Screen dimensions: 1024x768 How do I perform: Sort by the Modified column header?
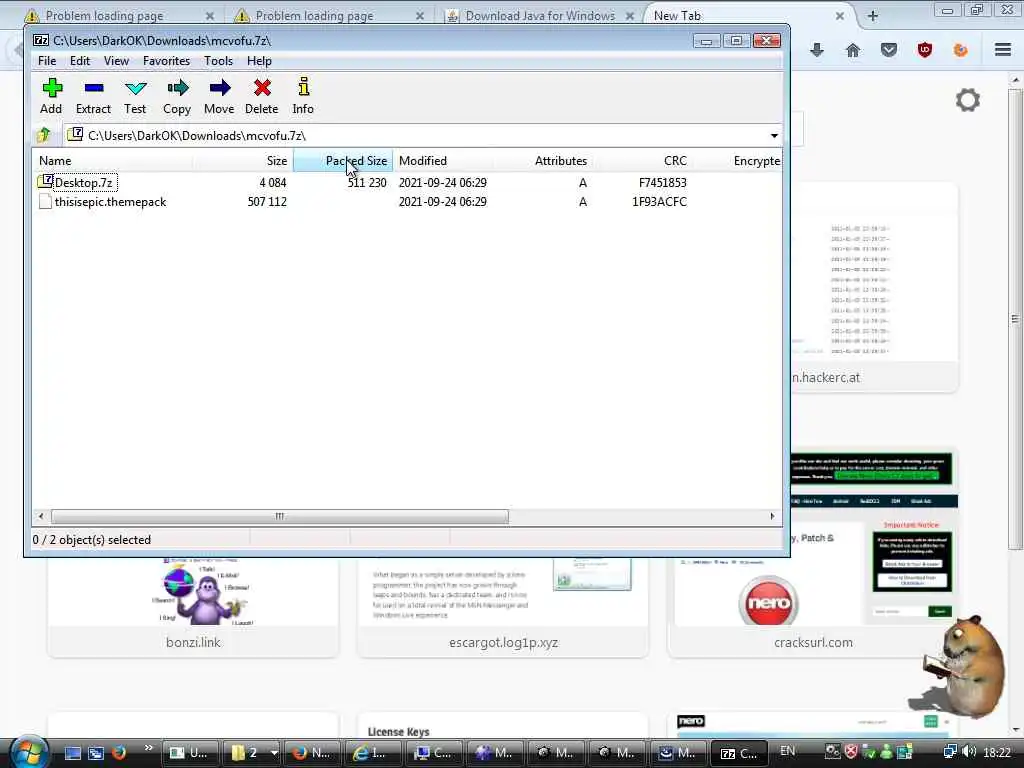click(x=443, y=161)
